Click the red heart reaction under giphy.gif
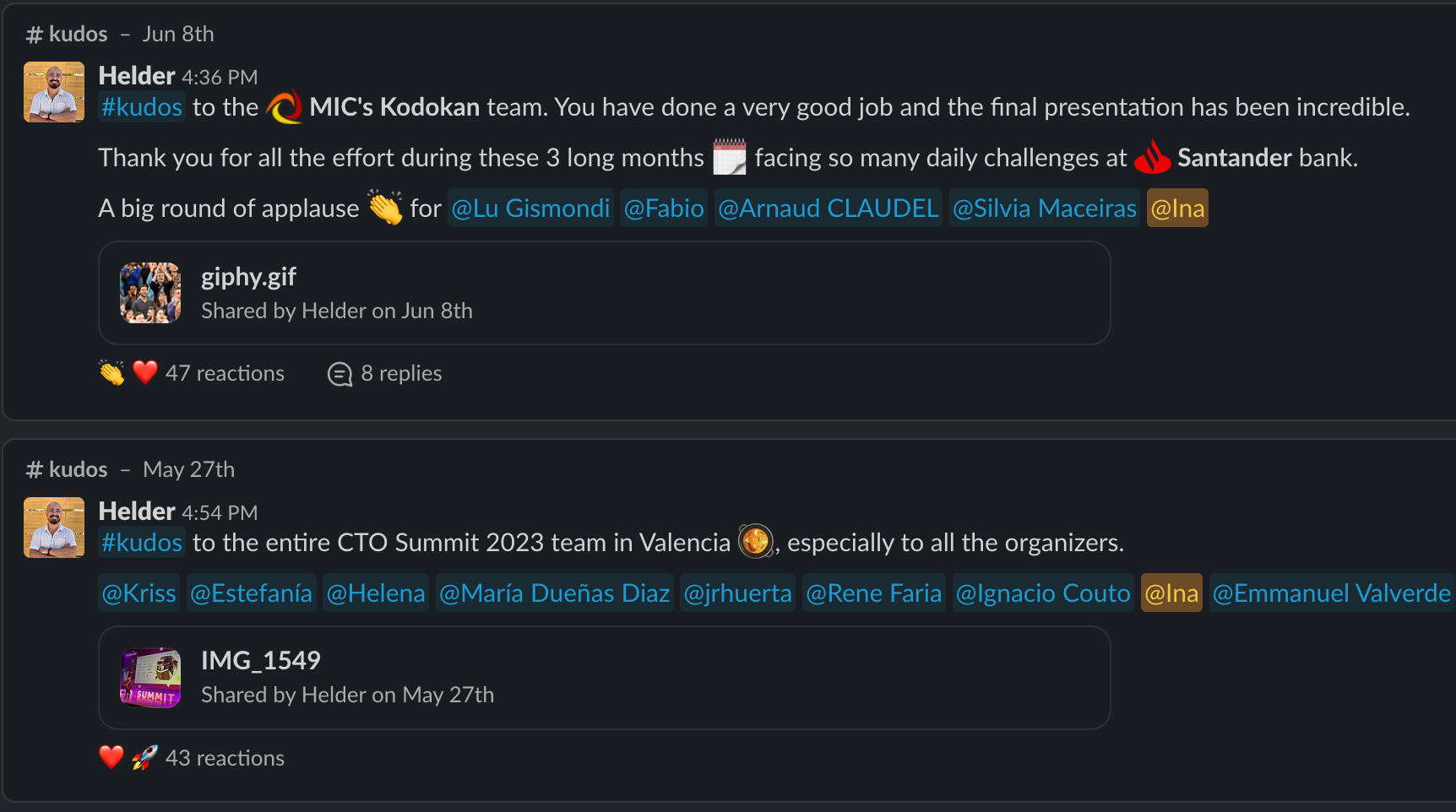This screenshot has width=1456, height=812. point(145,372)
